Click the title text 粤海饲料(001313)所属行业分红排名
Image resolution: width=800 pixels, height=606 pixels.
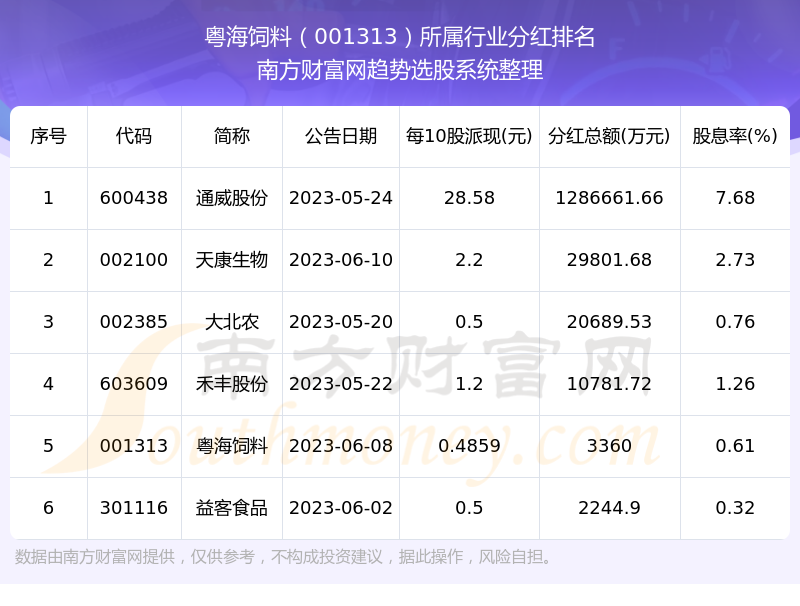tap(400, 38)
